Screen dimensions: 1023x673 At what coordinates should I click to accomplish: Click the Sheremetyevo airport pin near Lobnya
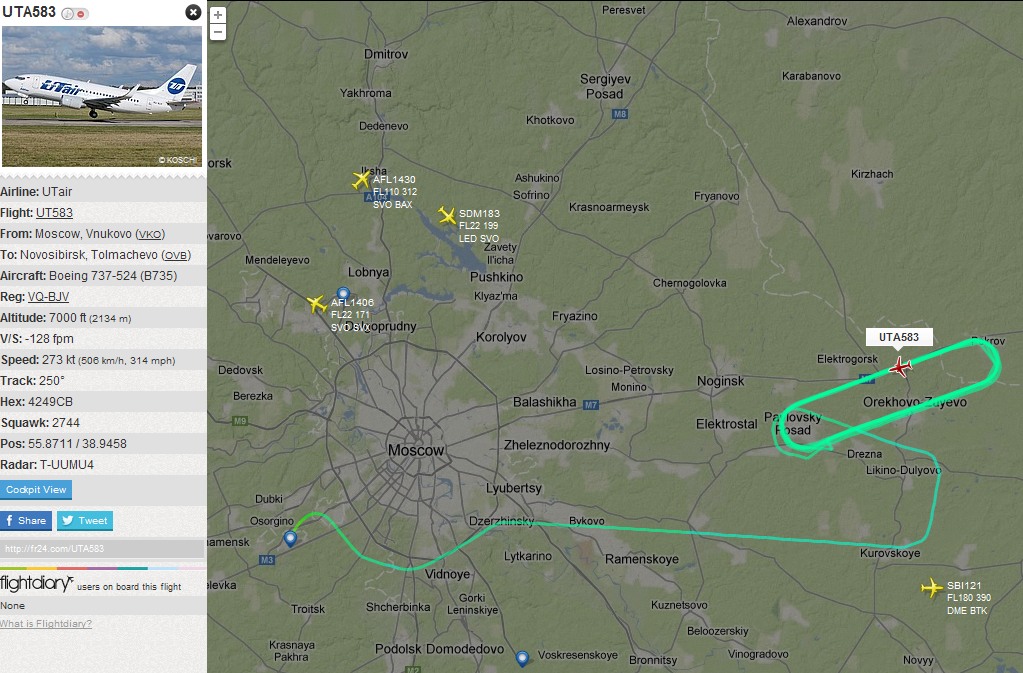pos(343,294)
